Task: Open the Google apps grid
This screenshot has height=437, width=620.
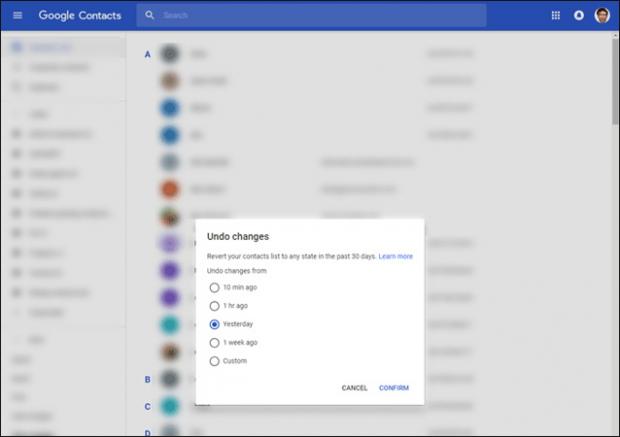Action: pyautogui.click(x=556, y=16)
